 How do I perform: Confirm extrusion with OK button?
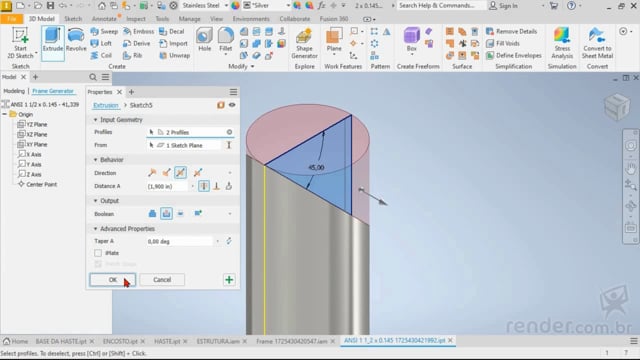coord(113,280)
